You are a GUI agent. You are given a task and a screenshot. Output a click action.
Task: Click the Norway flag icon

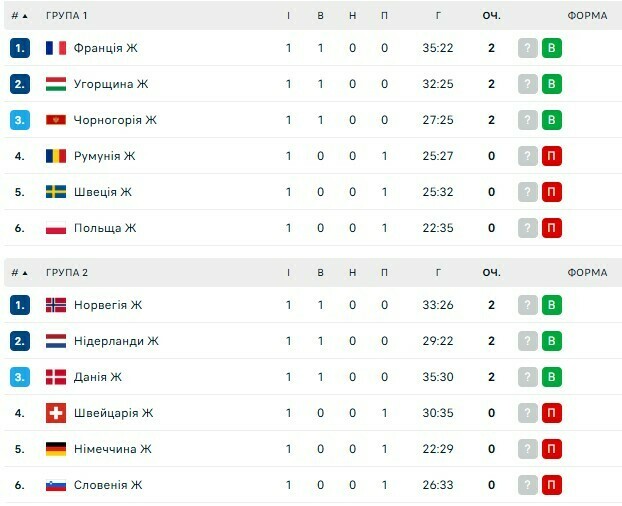56,305
